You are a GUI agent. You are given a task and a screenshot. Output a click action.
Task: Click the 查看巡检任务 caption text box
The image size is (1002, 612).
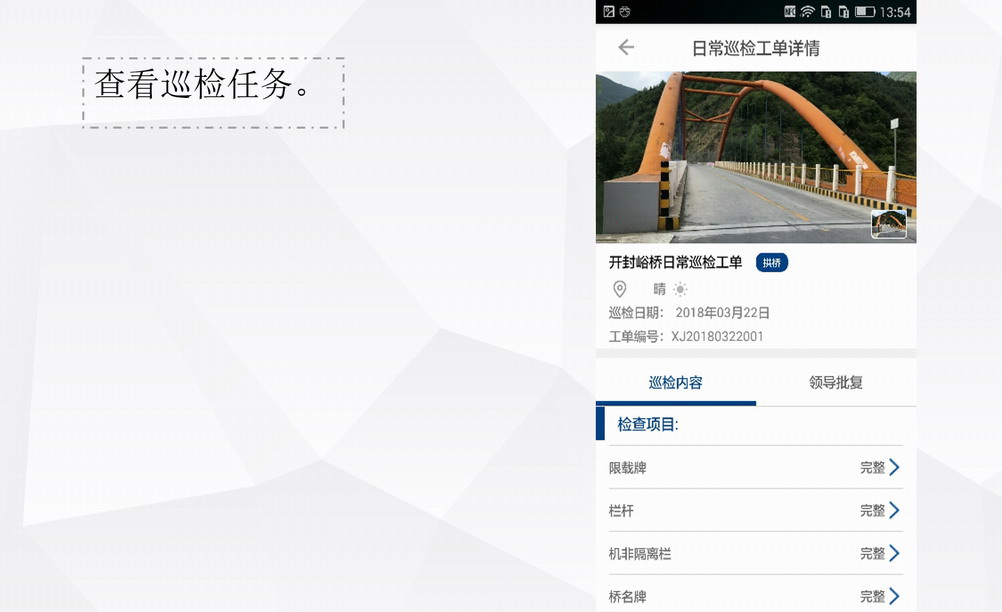(213, 93)
